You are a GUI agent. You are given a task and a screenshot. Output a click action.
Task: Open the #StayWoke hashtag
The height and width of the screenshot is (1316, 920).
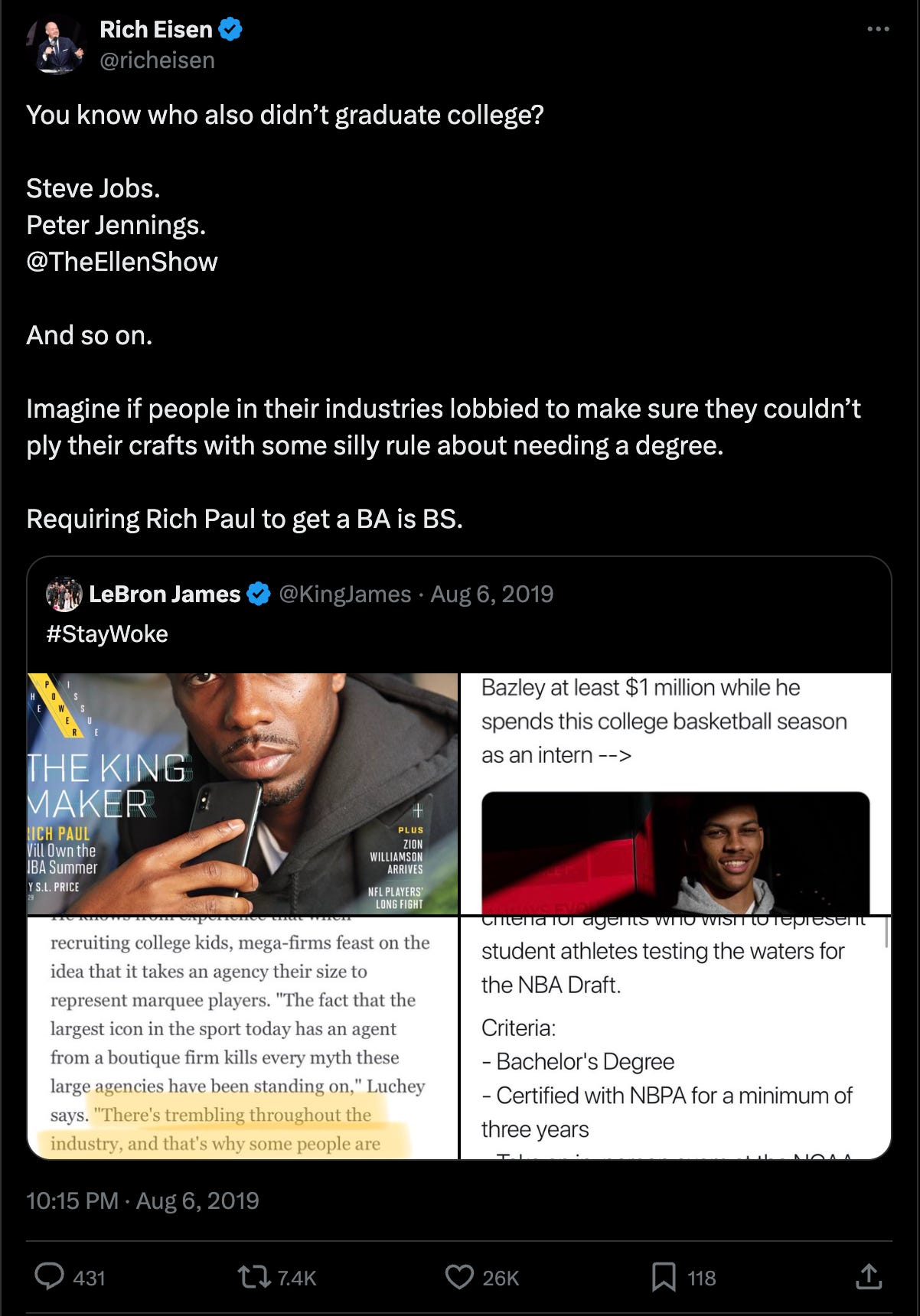tap(107, 634)
